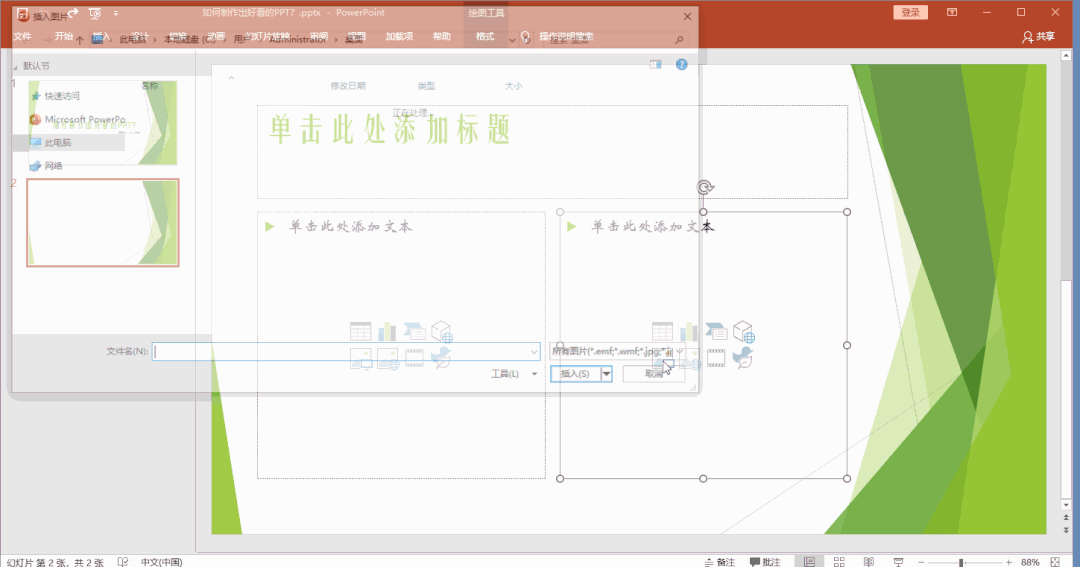Screen dimensions: 1080x567
Task: Click the 插入(S) button
Action: pos(575,373)
